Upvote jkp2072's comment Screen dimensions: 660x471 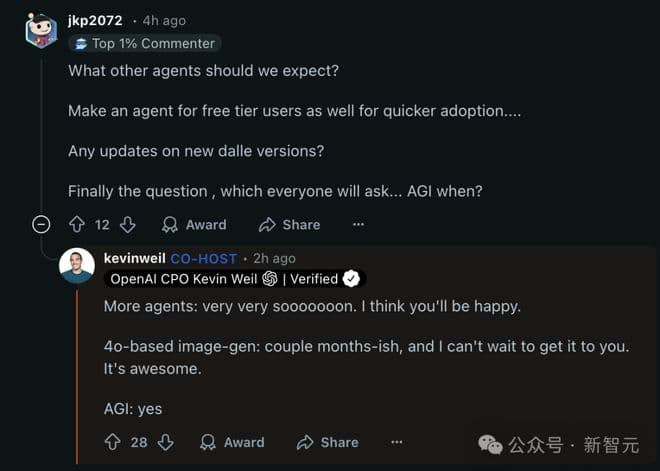click(x=77, y=225)
